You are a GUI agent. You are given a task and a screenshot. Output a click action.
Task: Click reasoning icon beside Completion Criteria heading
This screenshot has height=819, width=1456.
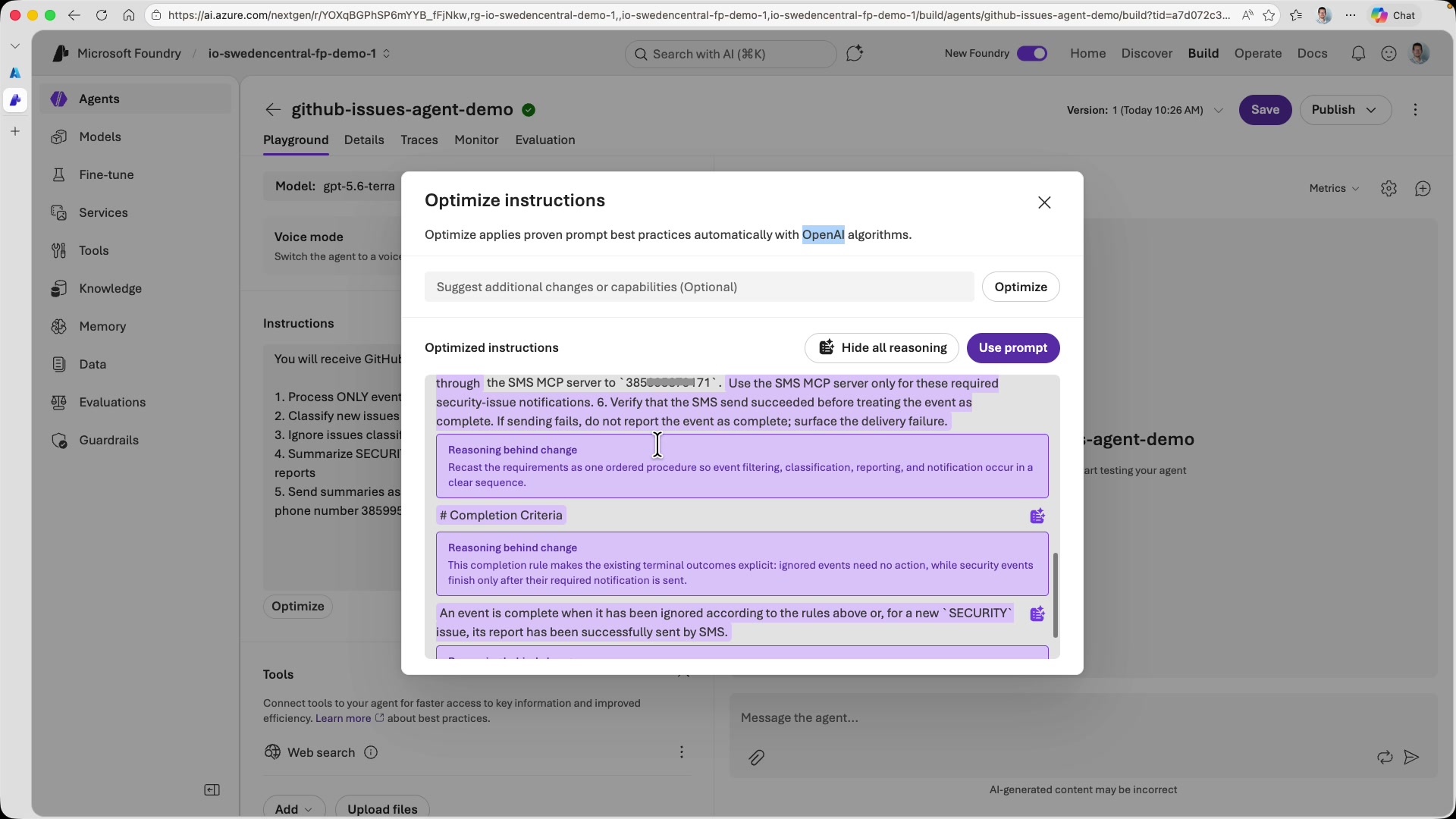point(1037,516)
